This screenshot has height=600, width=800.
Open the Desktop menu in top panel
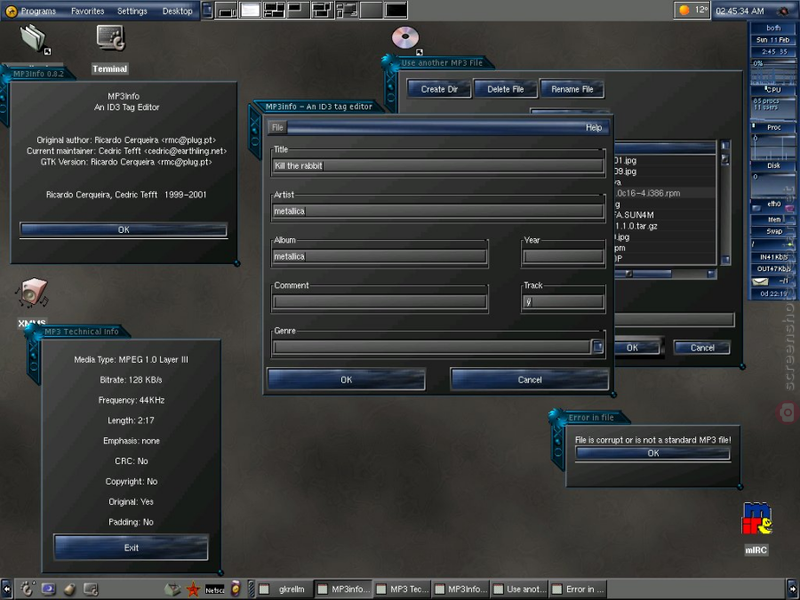[x=177, y=11]
